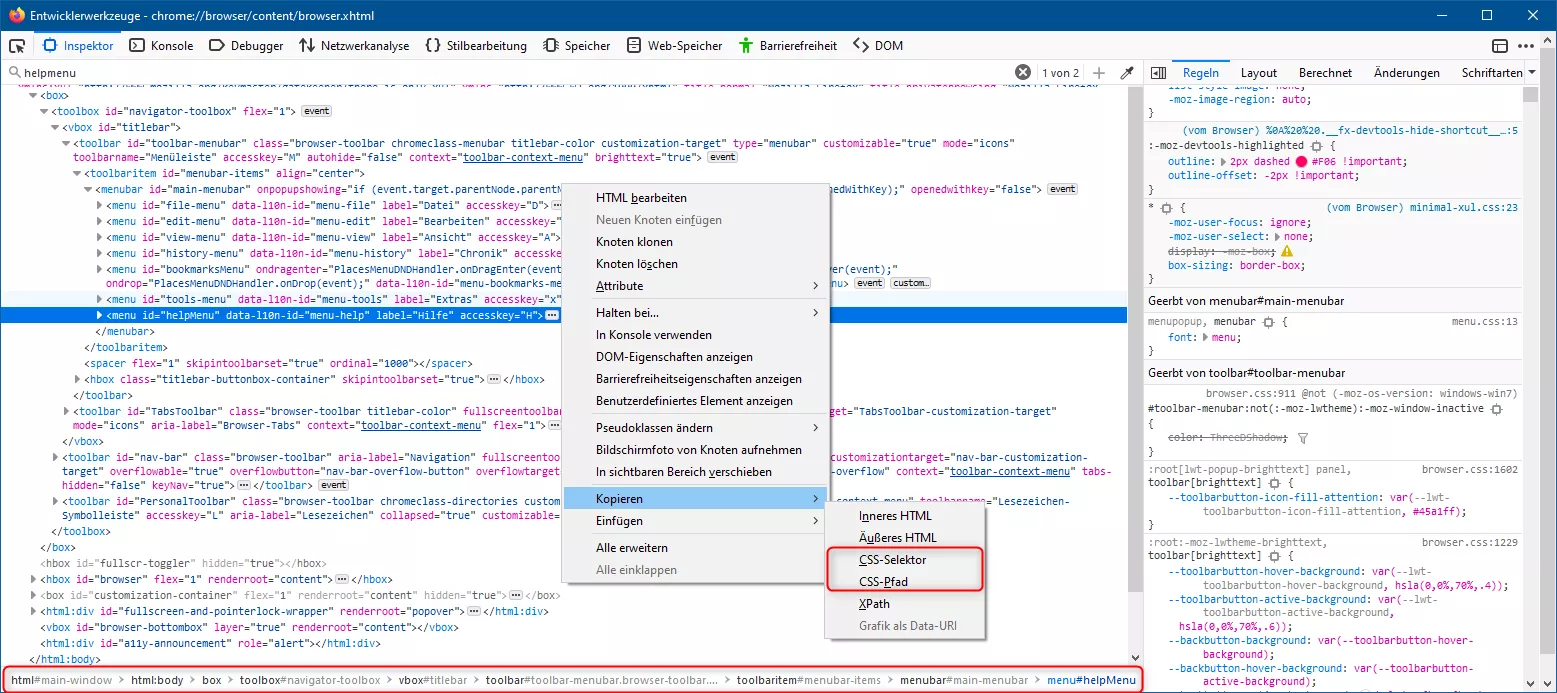Activate the element picker tool
Screen dimensions: 1557x693
[x=17, y=45]
